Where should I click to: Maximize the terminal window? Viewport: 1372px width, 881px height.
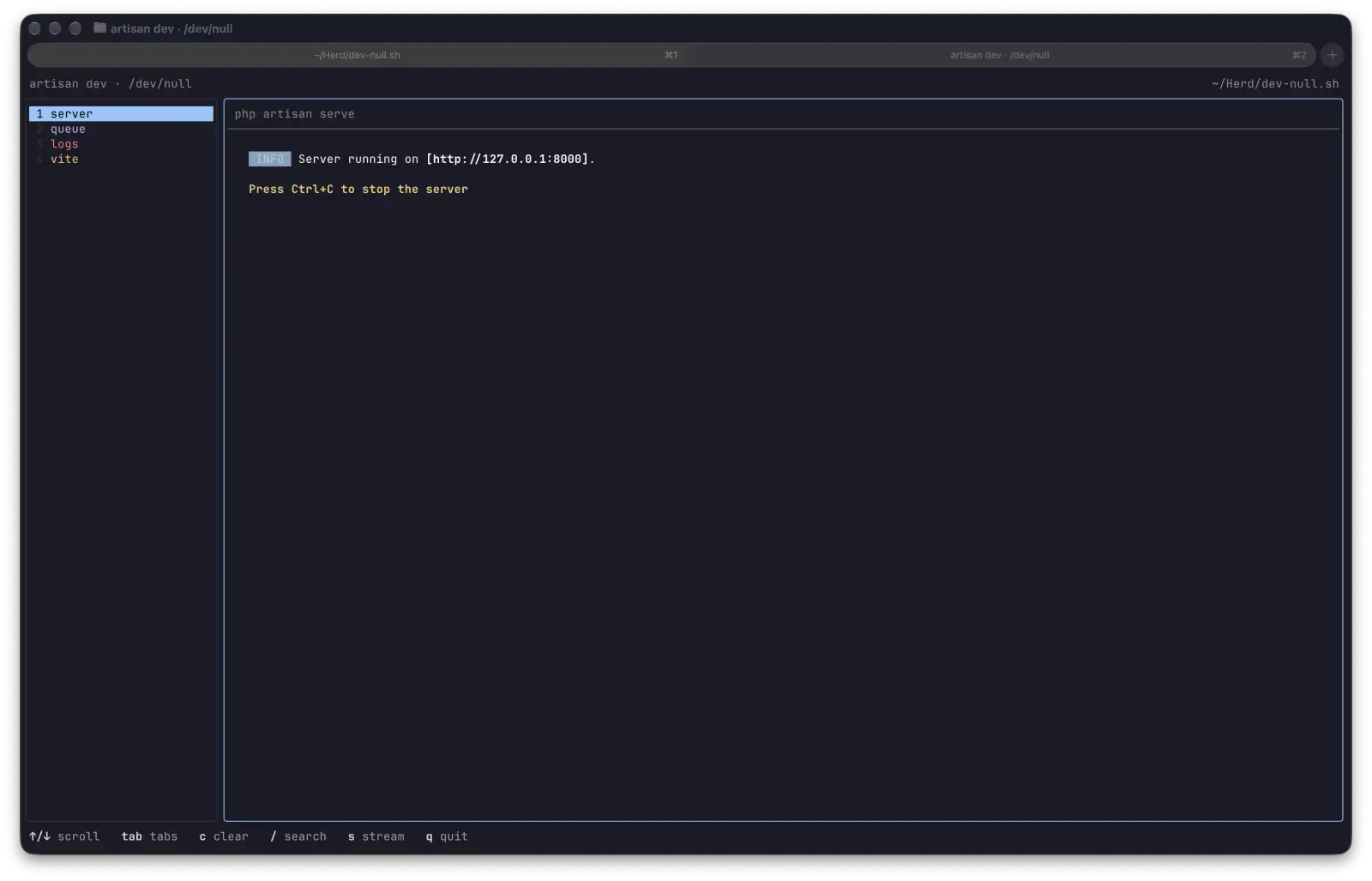pos(75,28)
